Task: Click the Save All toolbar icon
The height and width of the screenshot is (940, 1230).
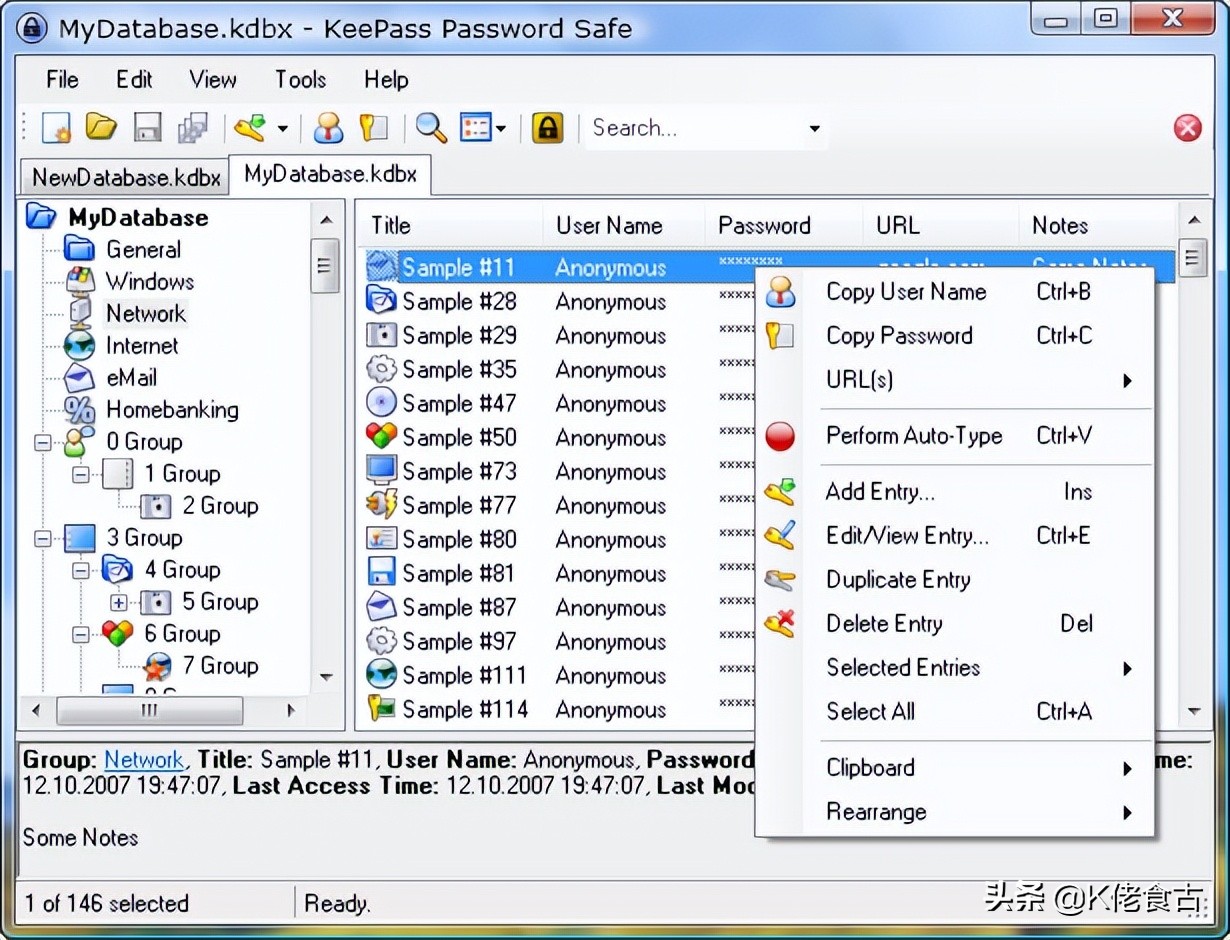Action: pos(193,128)
